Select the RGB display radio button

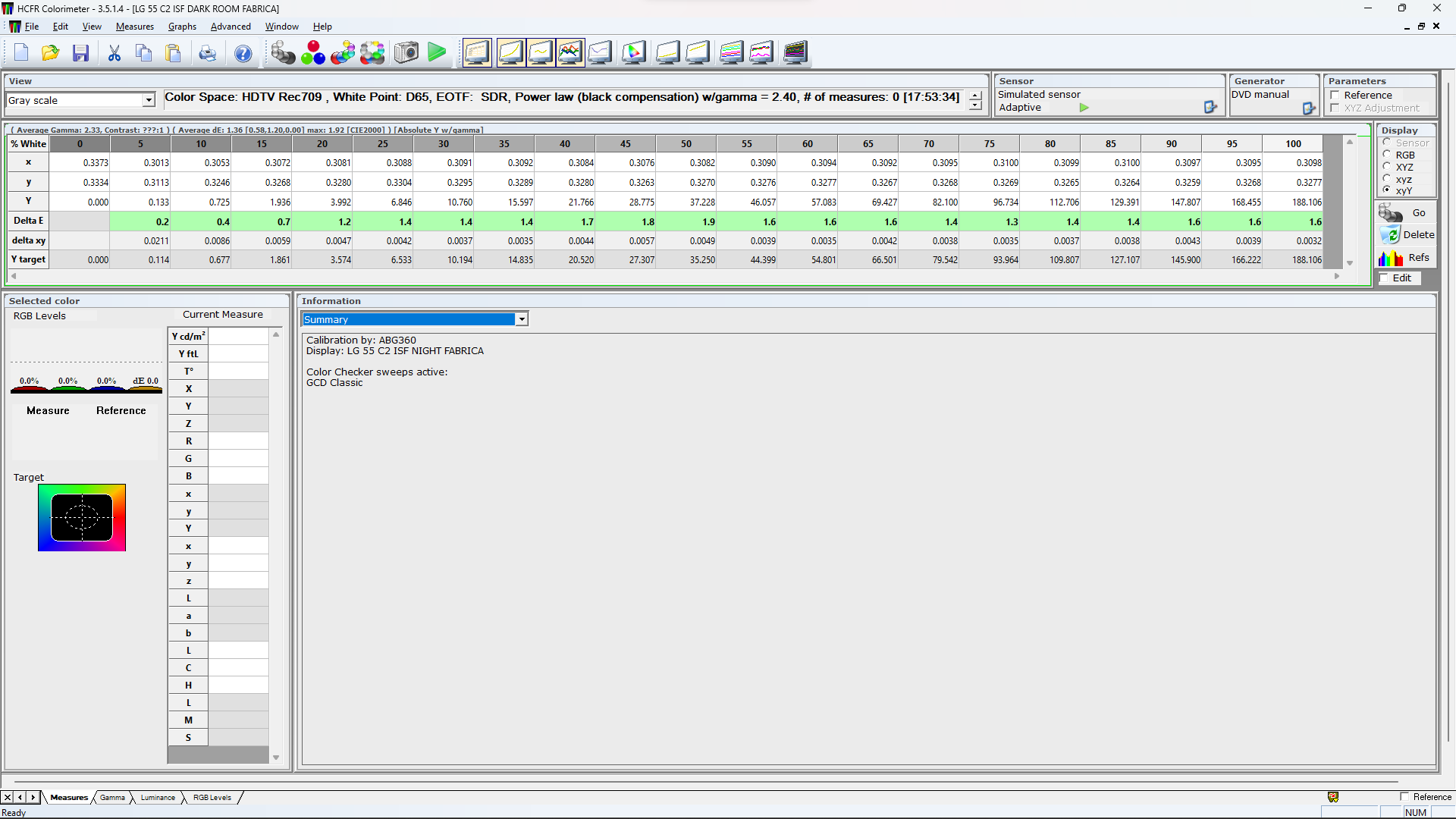[1387, 155]
